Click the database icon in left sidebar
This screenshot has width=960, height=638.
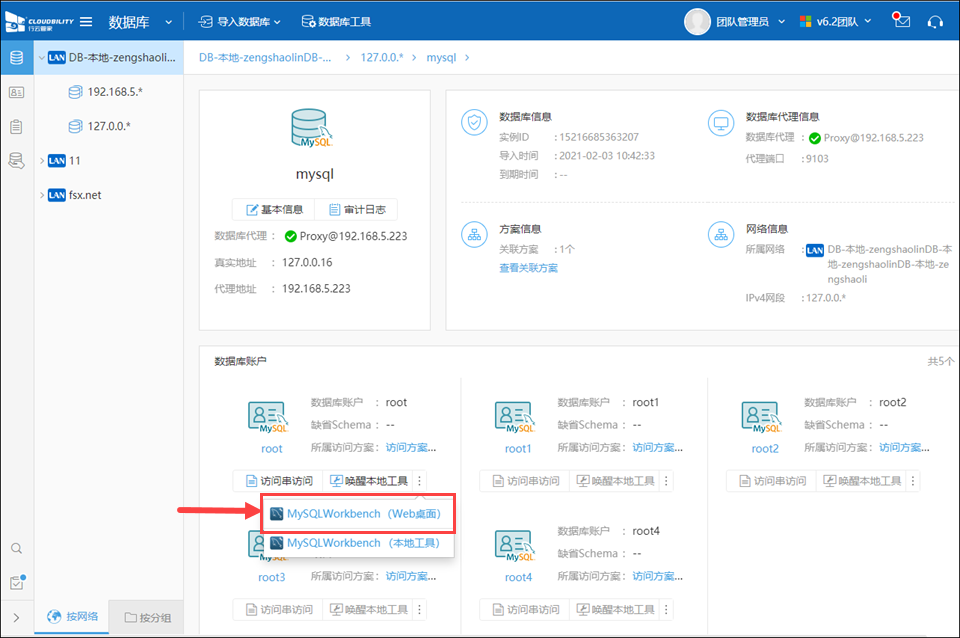point(16,57)
